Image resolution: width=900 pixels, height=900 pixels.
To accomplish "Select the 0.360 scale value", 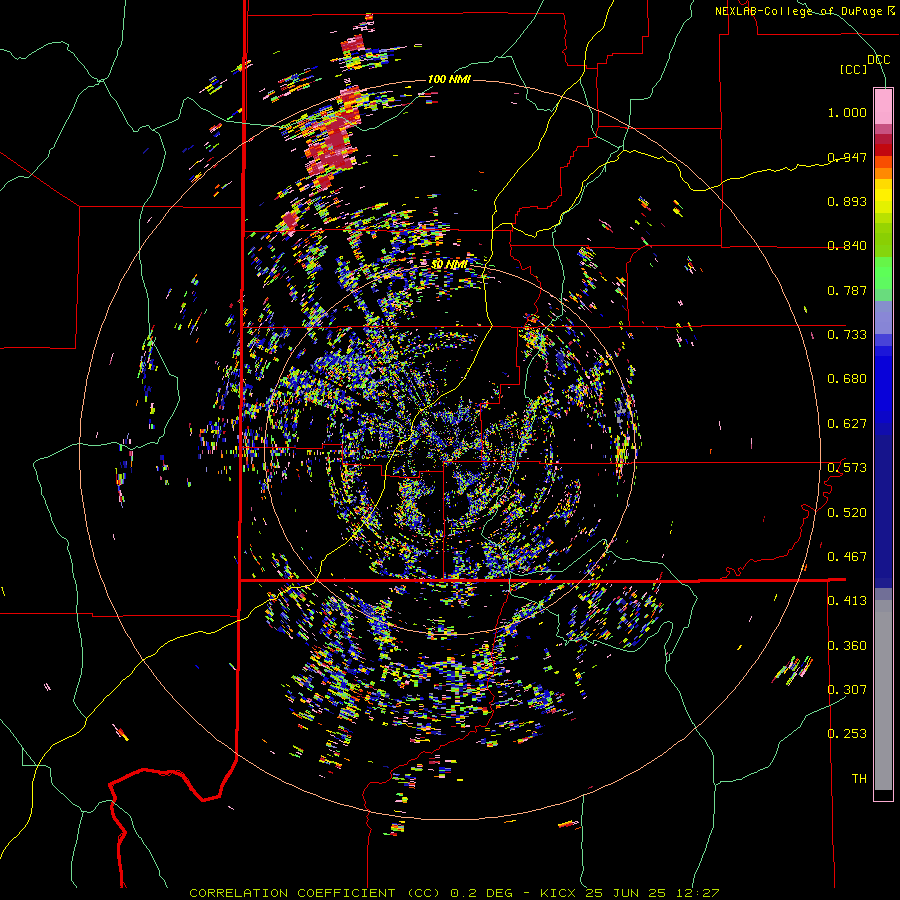I will pyautogui.click(x=847, y=646).
